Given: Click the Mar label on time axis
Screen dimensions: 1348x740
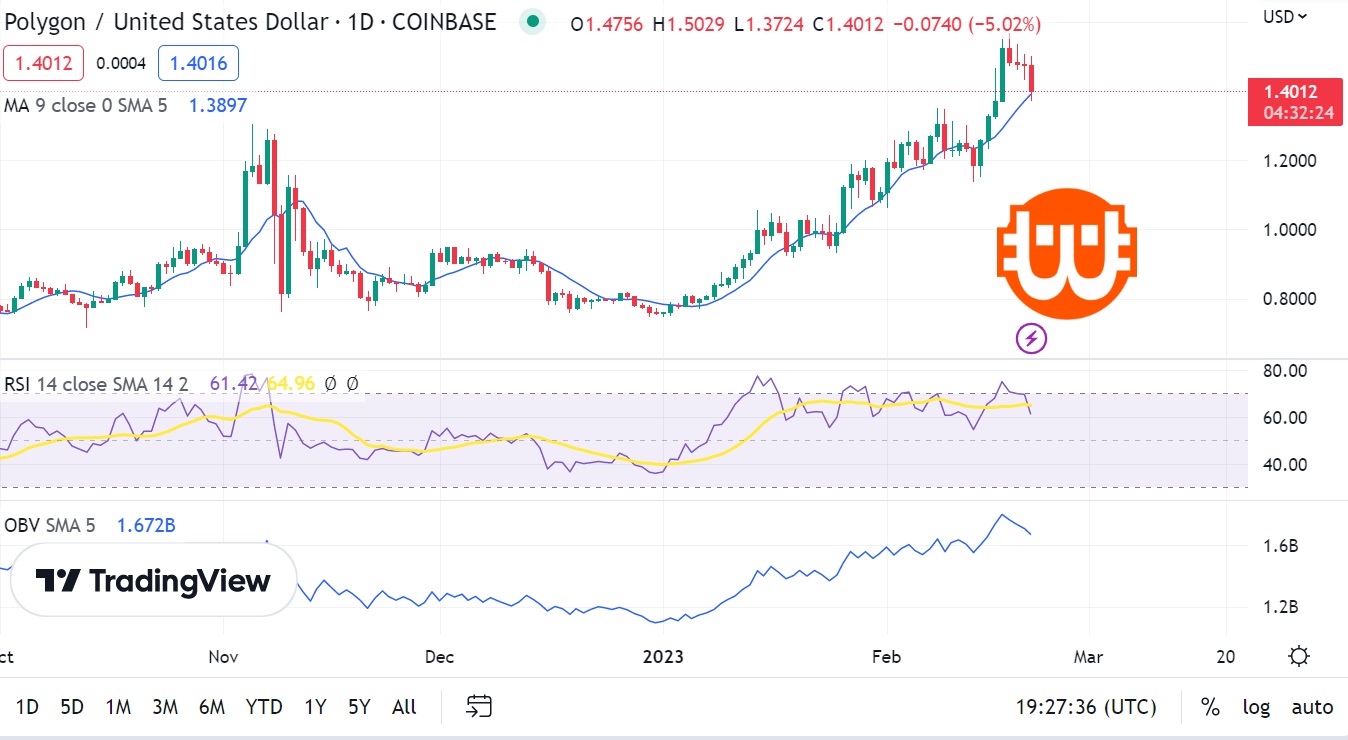Looking at the screenshot, I should 1088,656.
